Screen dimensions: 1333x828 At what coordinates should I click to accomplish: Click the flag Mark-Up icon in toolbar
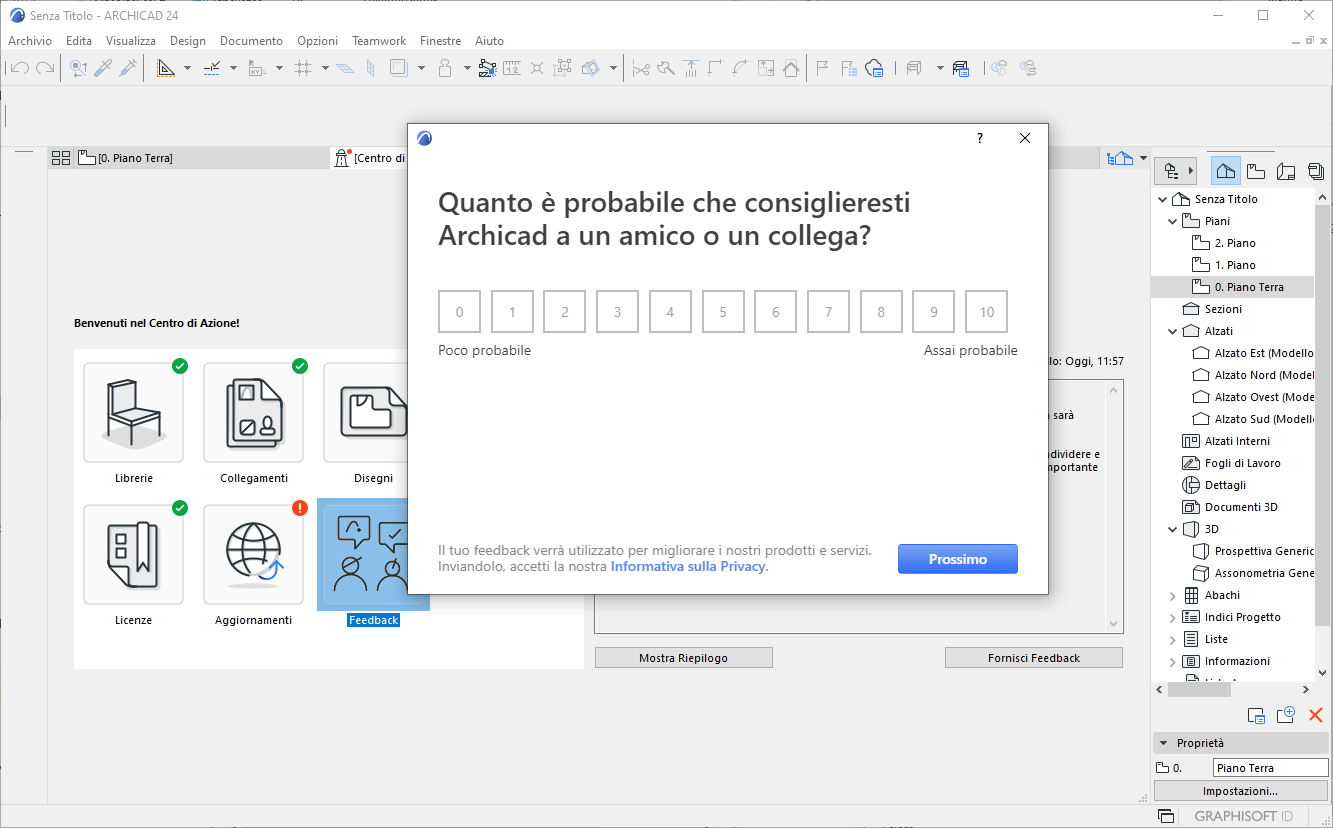tap(823, 68)
